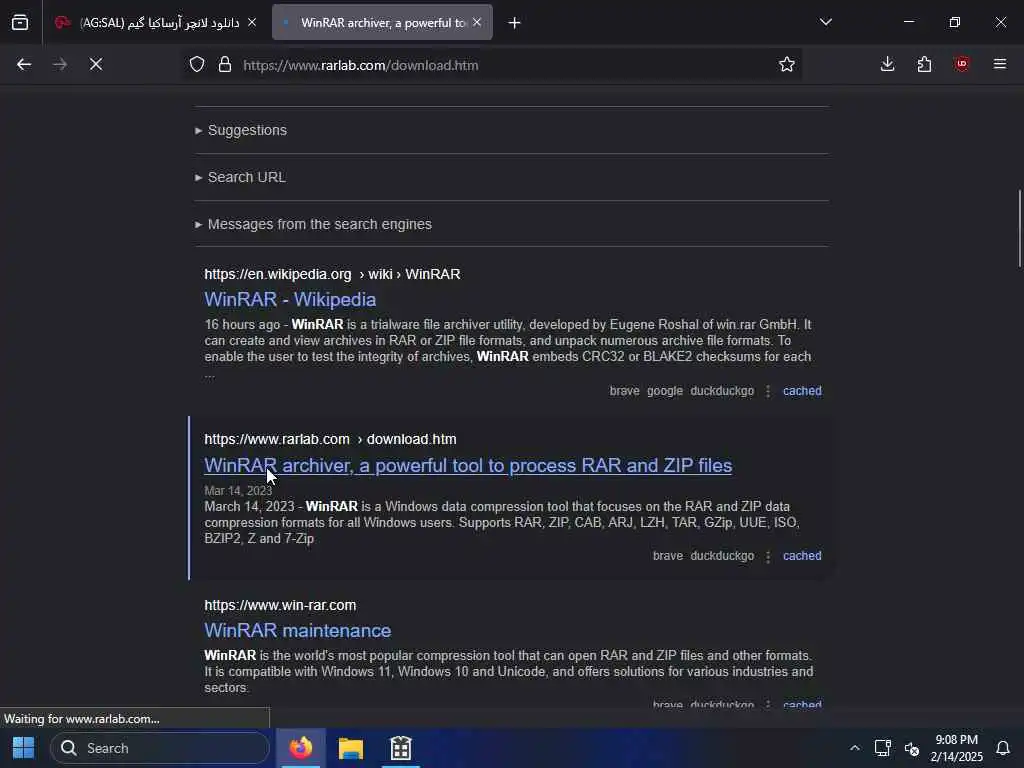Open File Explorer from the taskbar
Image resolution: width=1024 pixels, height=768 pixels.
tap(351, 748)
